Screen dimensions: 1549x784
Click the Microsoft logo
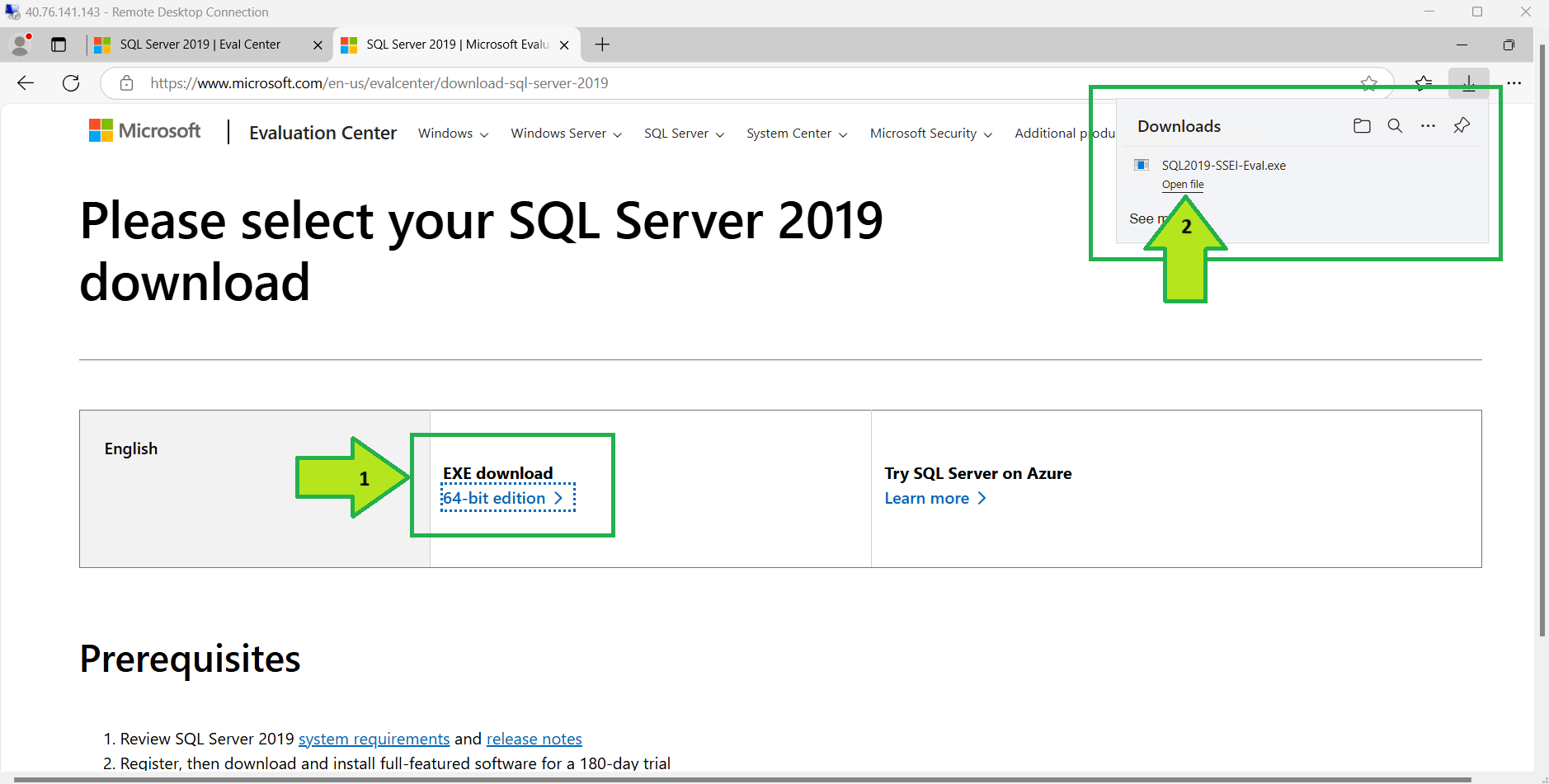[x=144, y=130]
